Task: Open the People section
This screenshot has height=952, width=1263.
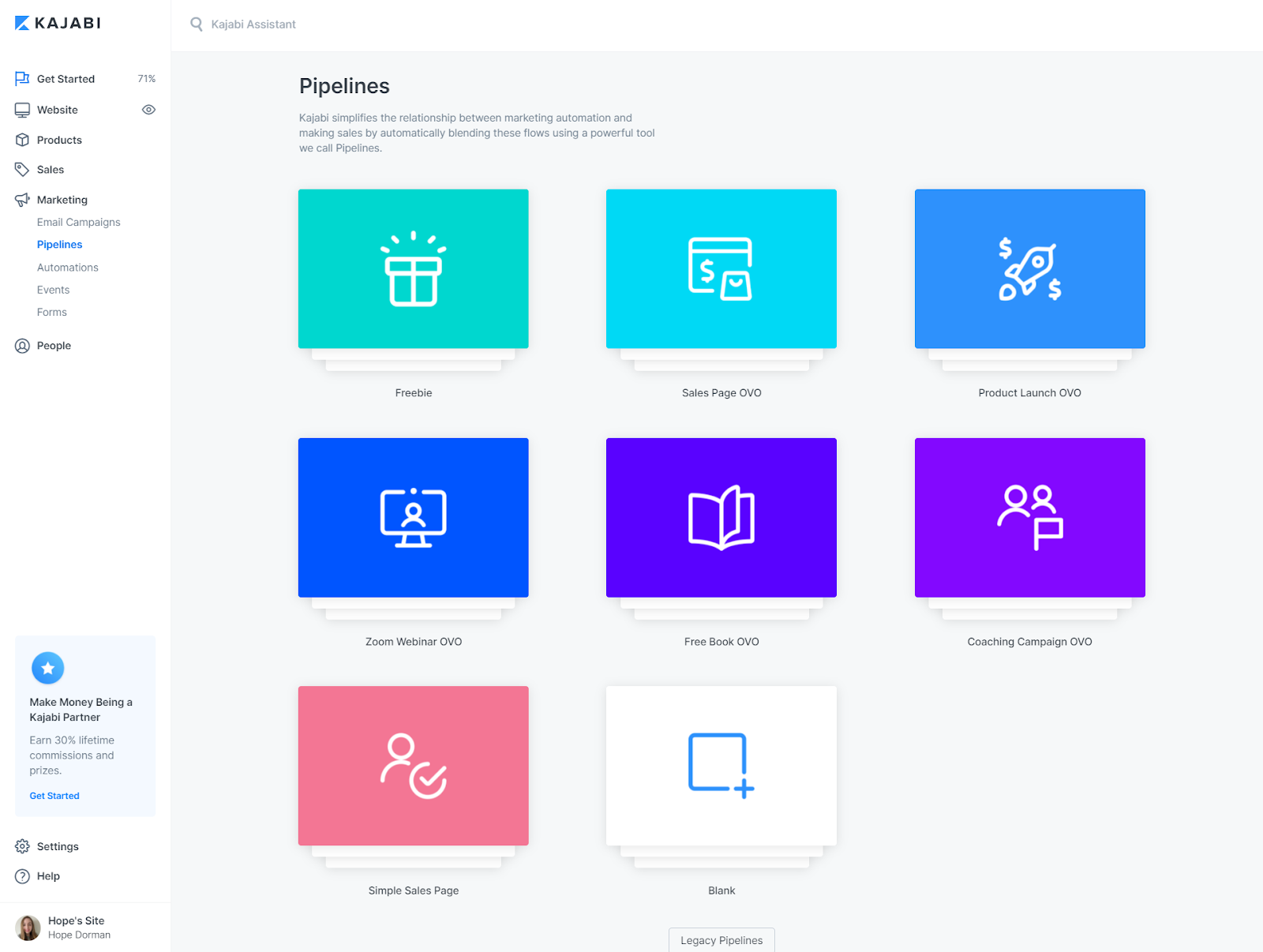Action: pyautogui.click(x=54, y=346)
